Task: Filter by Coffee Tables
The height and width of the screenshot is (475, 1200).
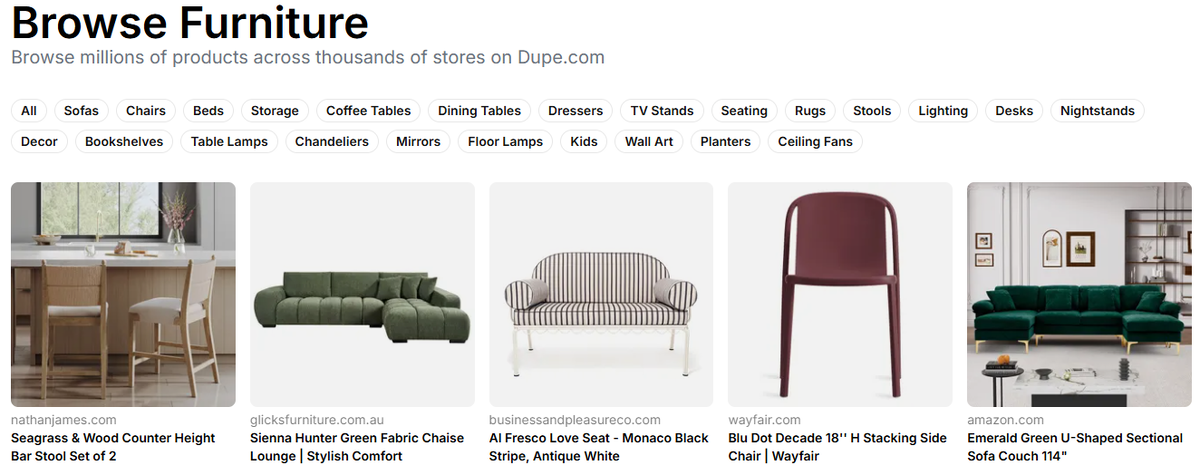Action: [368, 111]
